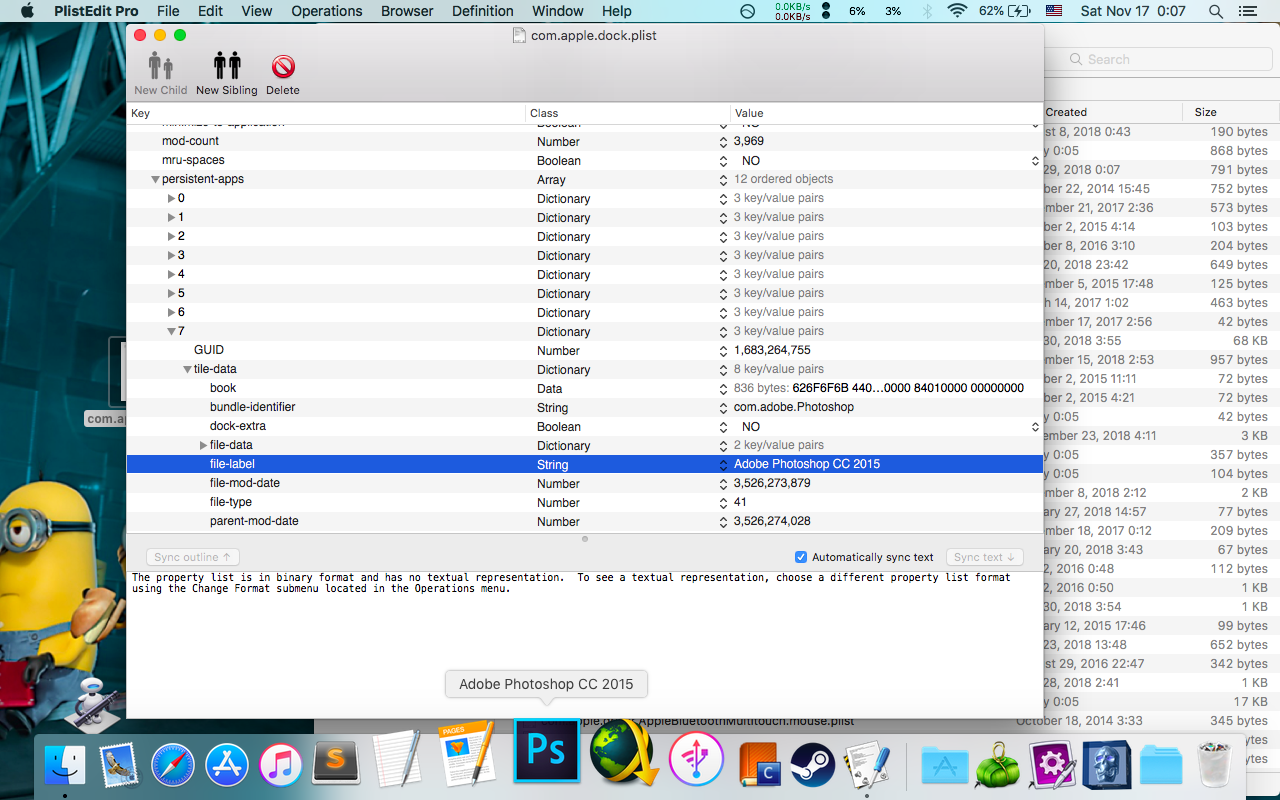Open the Operations menu
This screenshot has height=800, width=1280.
(326, 11)
